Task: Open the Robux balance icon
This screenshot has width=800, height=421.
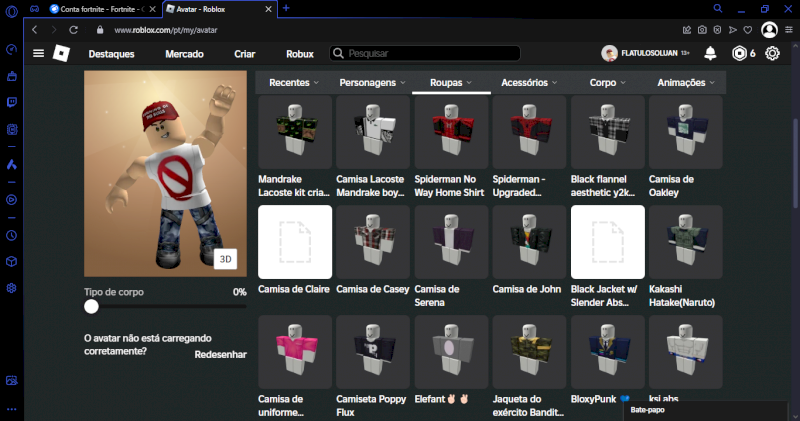Action: tap(738, 53)
